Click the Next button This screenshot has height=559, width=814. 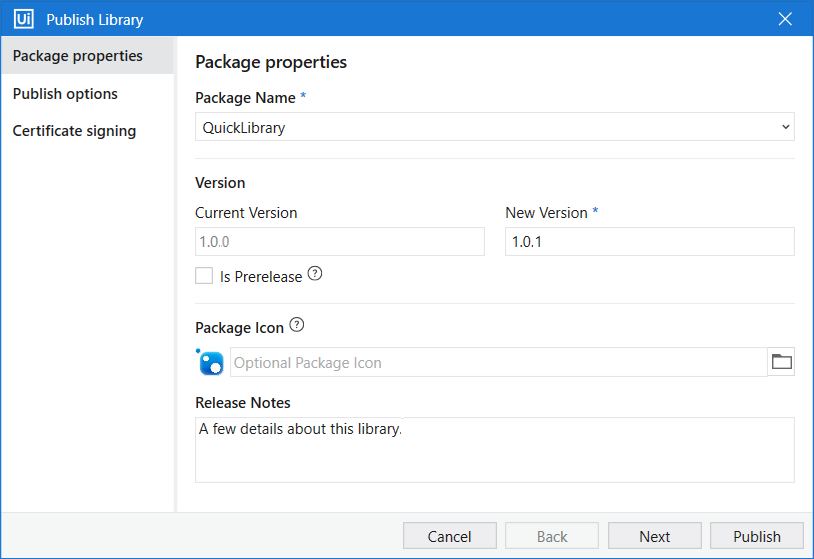tap(654, 536)
